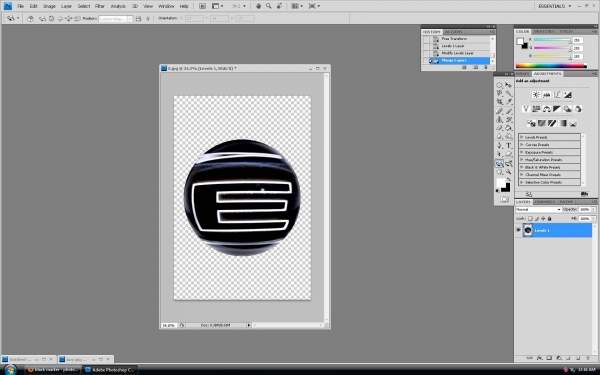Expand Levels Presets
The height and width of the screenshot is (375, 600).
tap(522, 137)
